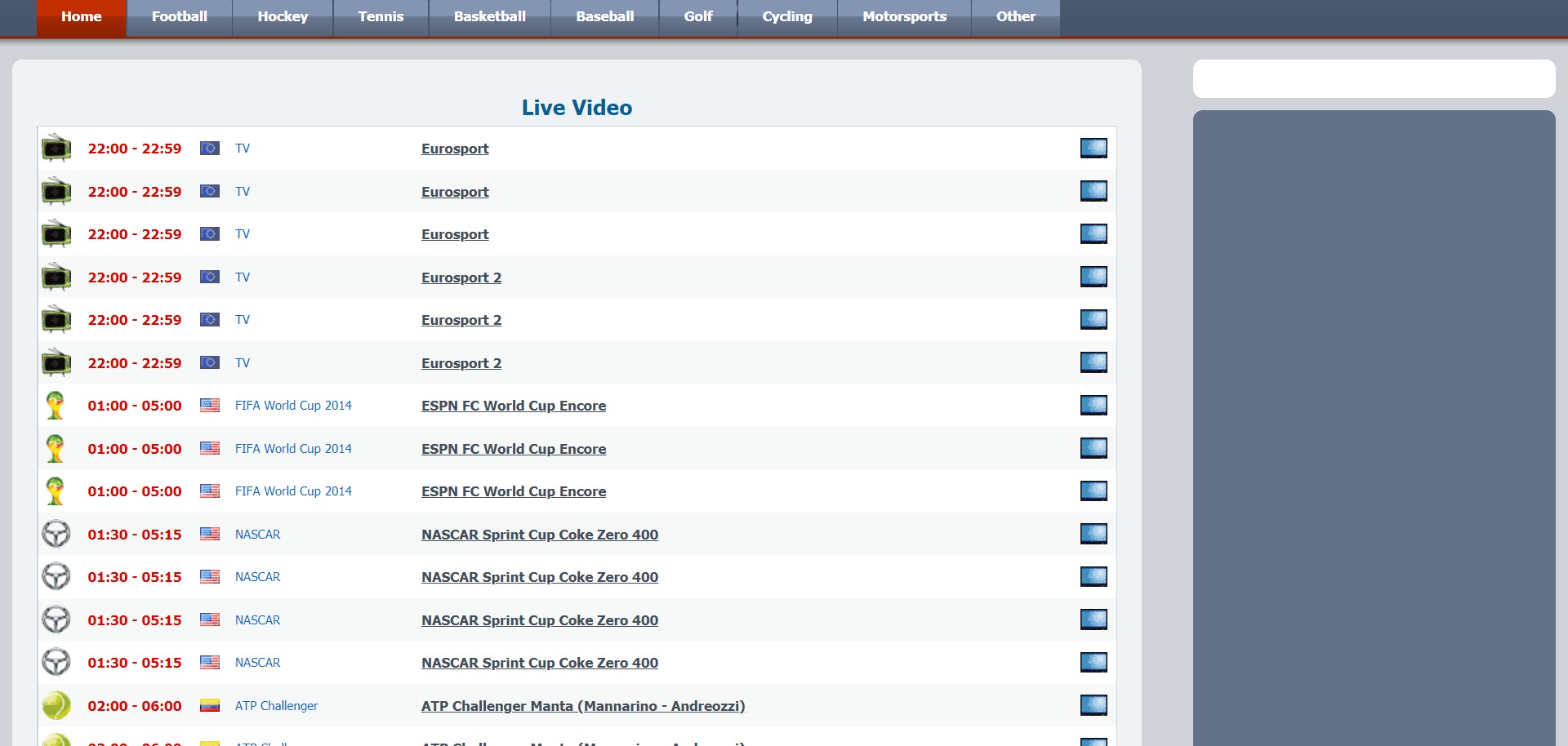Click the EU flag in the first Eurosport row
The width and height of the screenshot is (1568, 746).
point(210,149)
